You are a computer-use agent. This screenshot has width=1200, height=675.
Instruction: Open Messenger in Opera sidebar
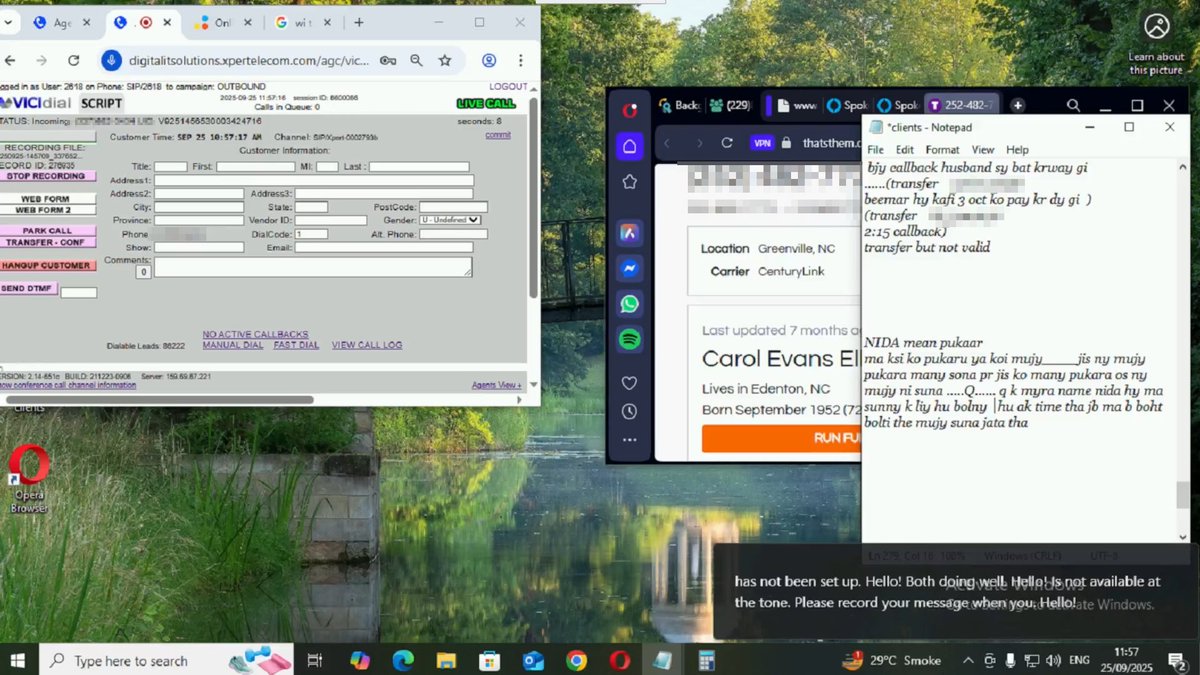[629, 268]
